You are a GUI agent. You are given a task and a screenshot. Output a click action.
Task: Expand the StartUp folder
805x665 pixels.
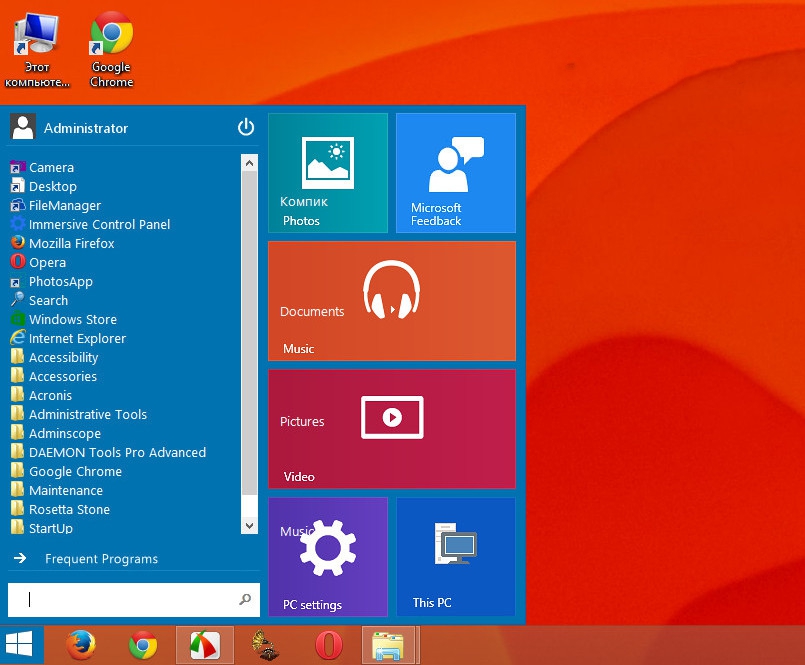(42, 528)
